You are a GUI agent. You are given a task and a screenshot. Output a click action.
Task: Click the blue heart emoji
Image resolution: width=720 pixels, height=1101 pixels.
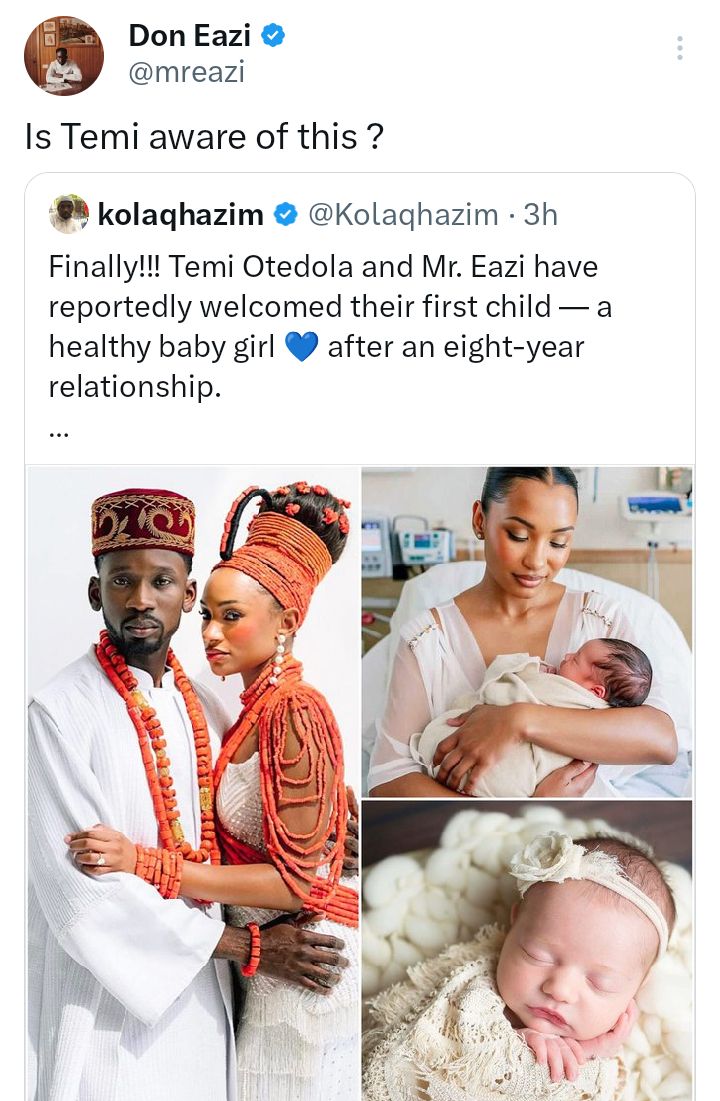[x=300, y=347]
